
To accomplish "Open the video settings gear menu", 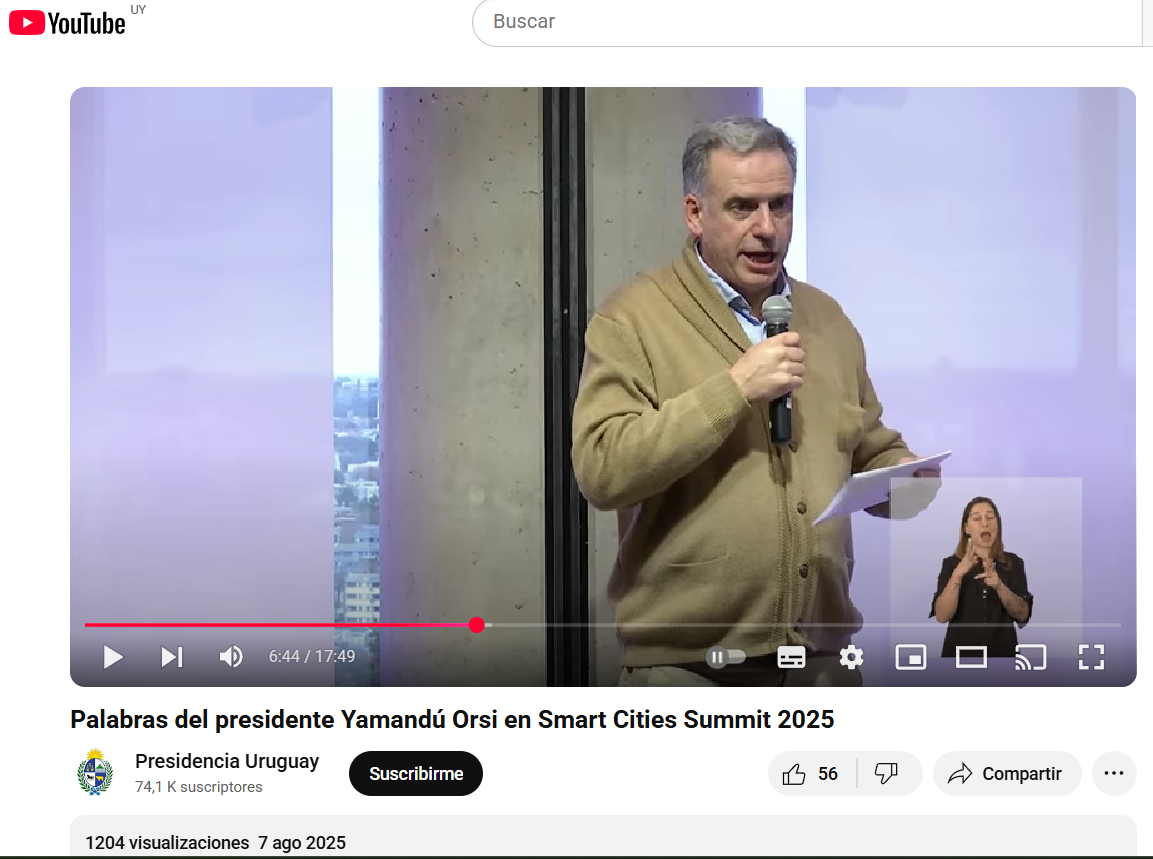I will click(851, 657).
